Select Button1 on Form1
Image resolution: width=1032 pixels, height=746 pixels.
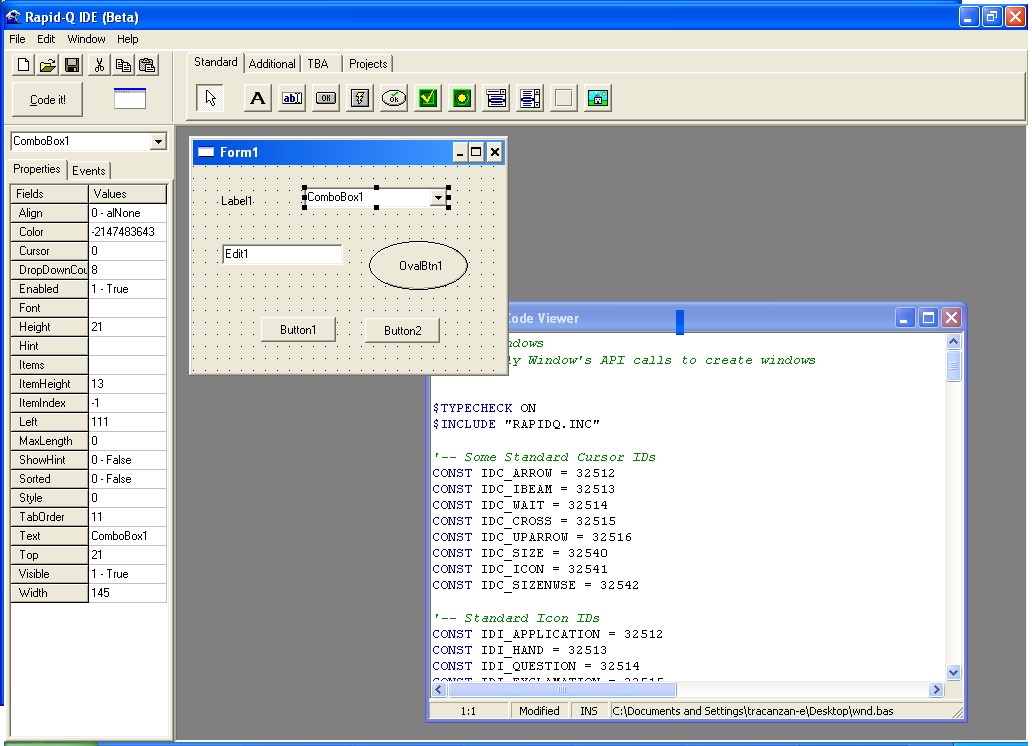298,330
